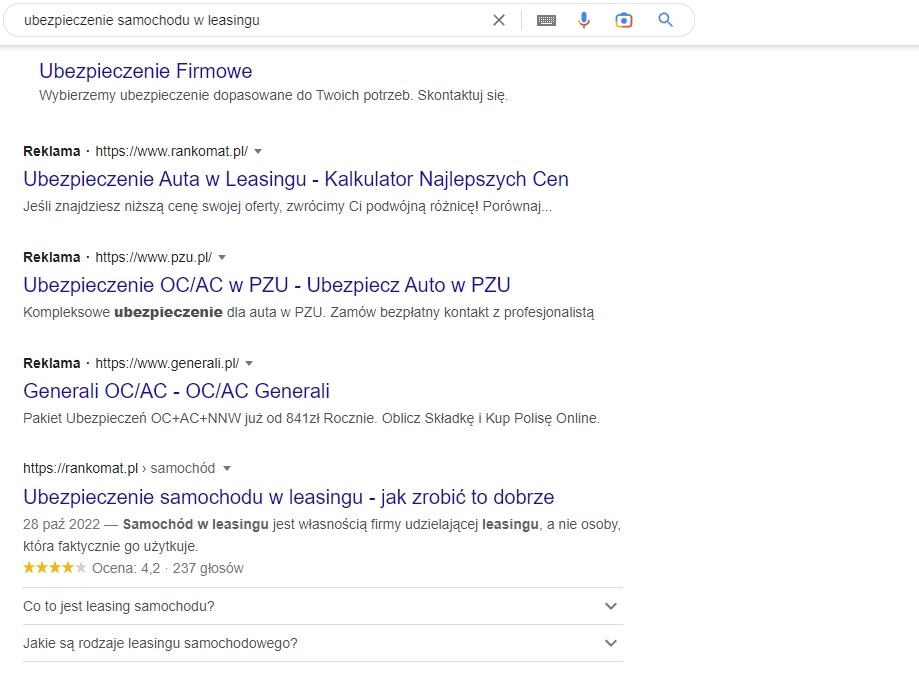The height and width of the screenshot is (674, 919).
Task: Open Ubezpieczenie Auta w Leasingu Kalkulator link
Action: [x=296, y=179]
